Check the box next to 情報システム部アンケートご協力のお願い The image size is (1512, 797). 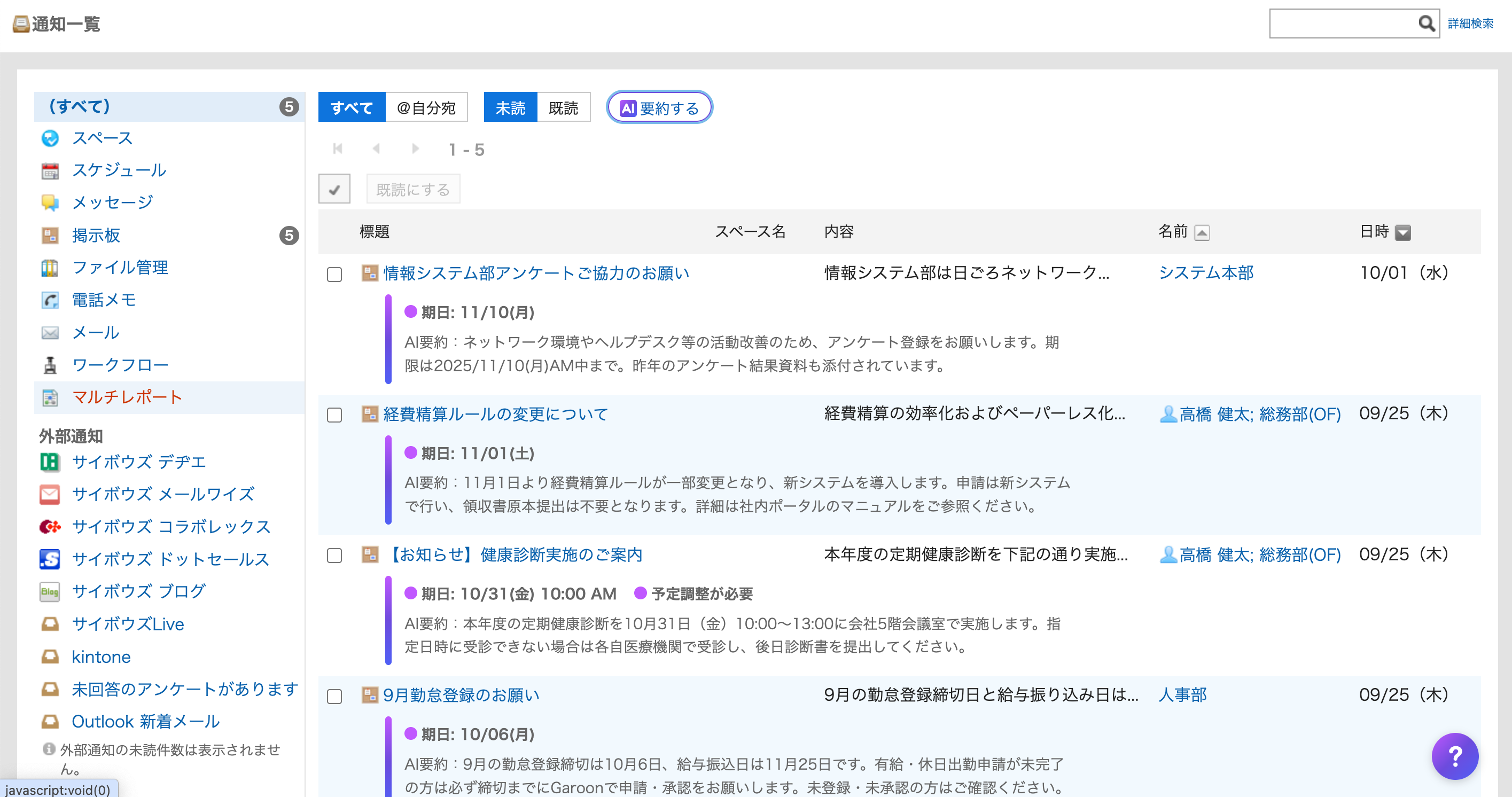334,274
